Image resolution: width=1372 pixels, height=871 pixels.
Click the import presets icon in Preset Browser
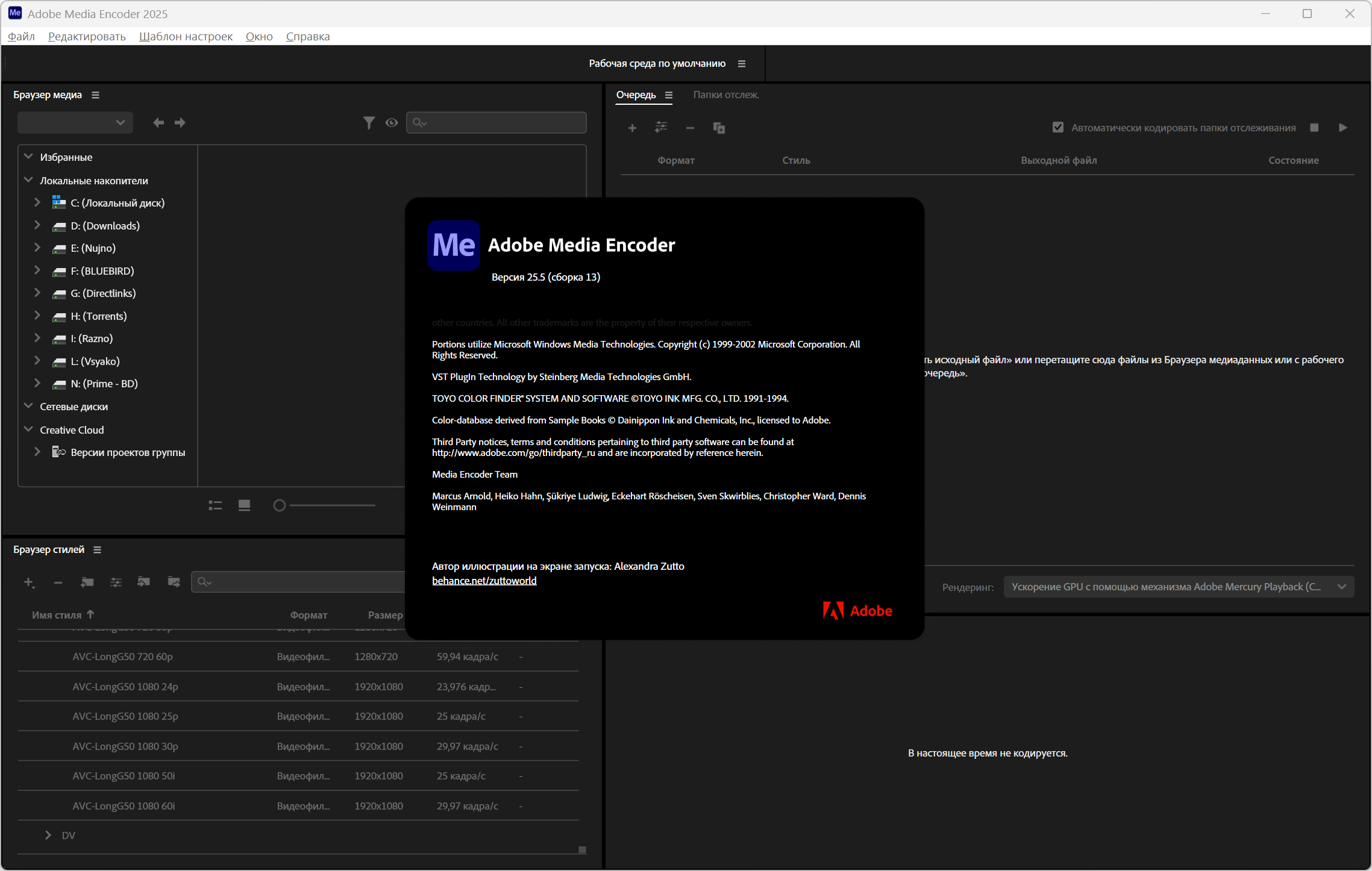pyautogui.click(x=143, y=582)
